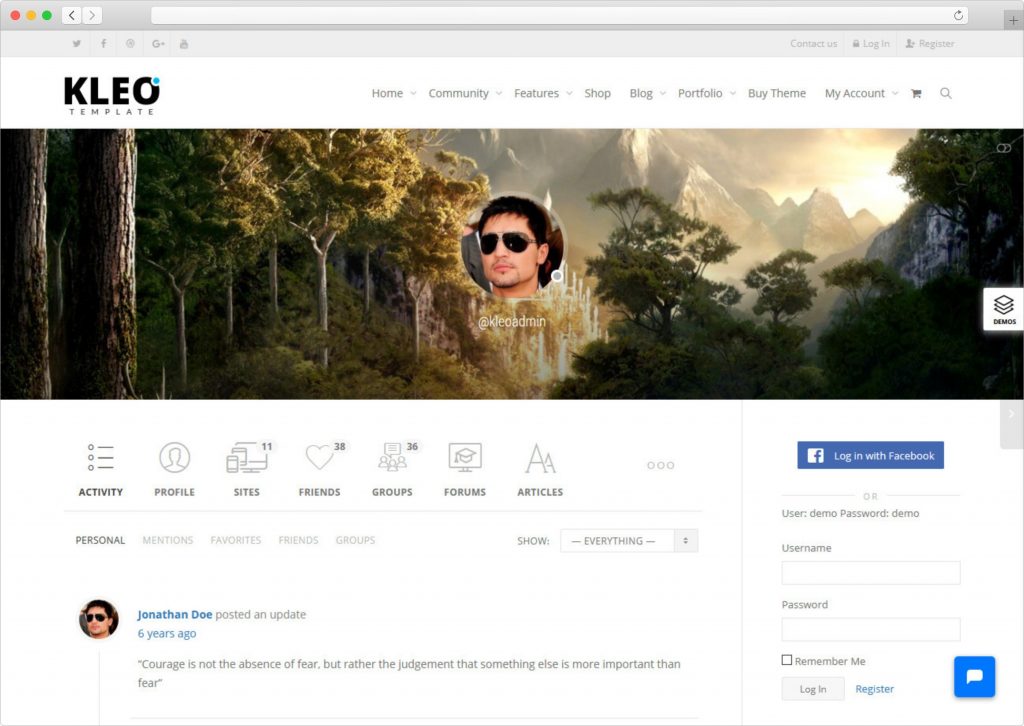Check the Remember Me checkbox

click(787, 660)
